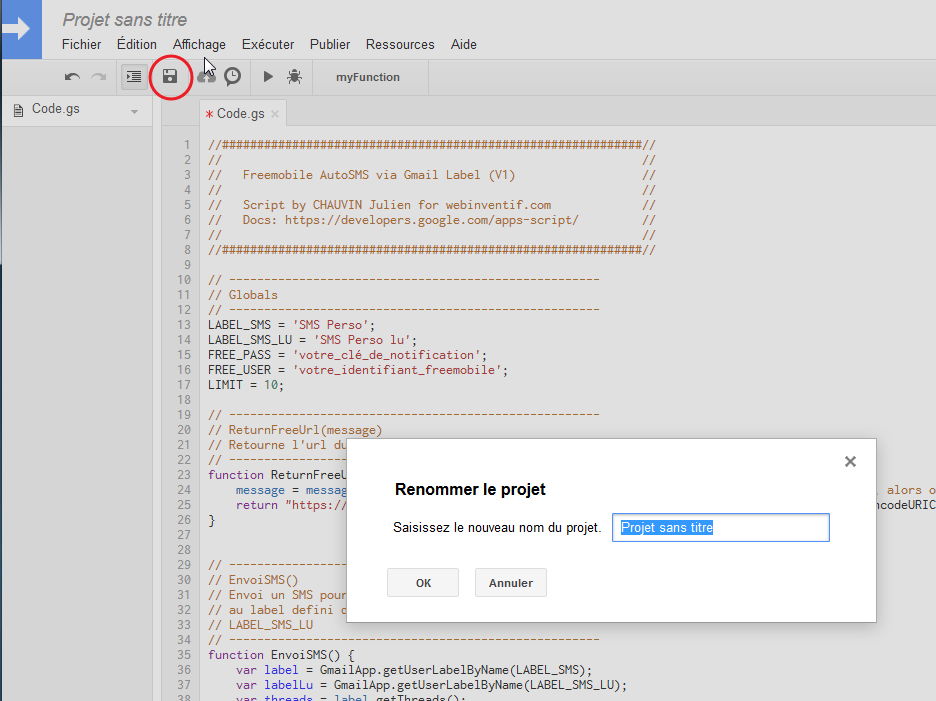This screenshot has height=701, width=936.
Task: Click the Projet sans titre title
Action: 125,20
